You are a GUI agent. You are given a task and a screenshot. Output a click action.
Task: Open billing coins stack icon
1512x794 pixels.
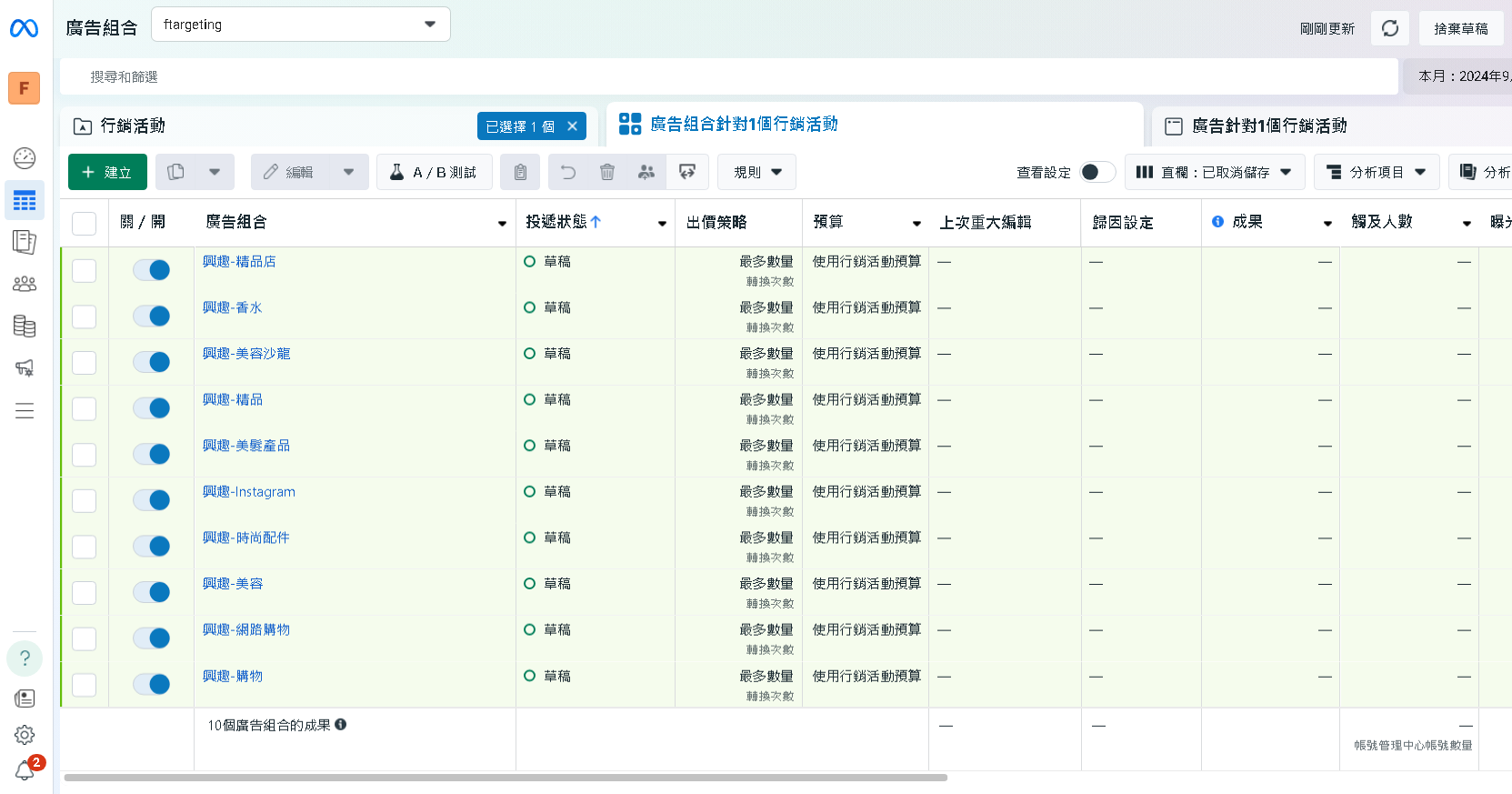[25, 326]
